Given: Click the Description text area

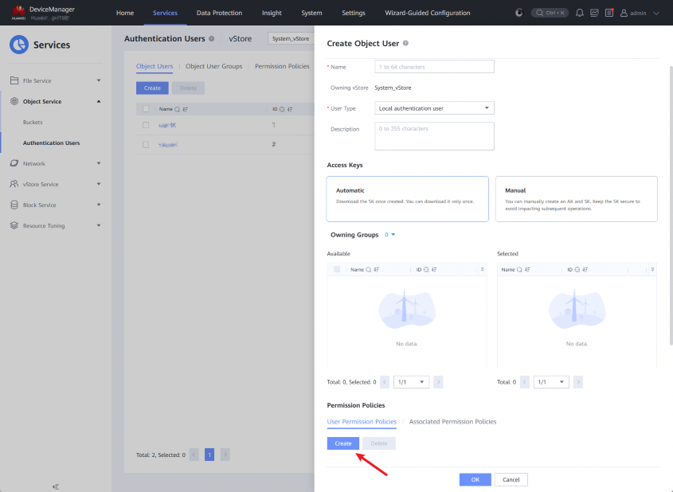Looking at the screenshot, I should [434, 135].
